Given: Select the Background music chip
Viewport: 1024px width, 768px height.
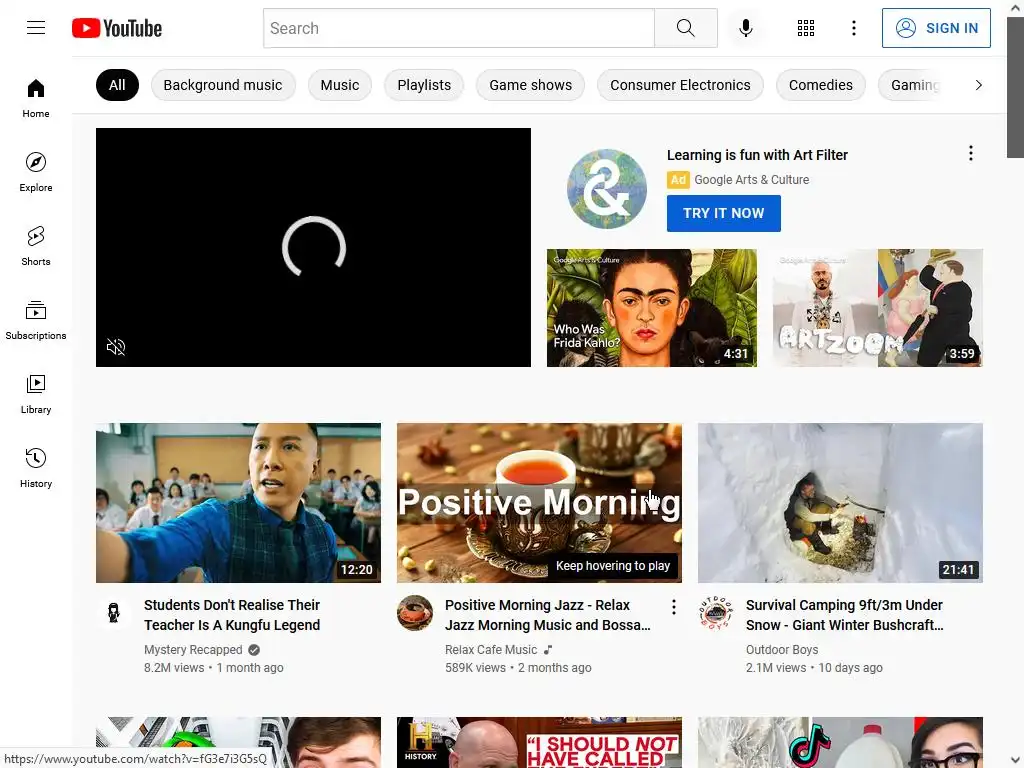Looking at the screenshot, I should click(x=223, y=85).
